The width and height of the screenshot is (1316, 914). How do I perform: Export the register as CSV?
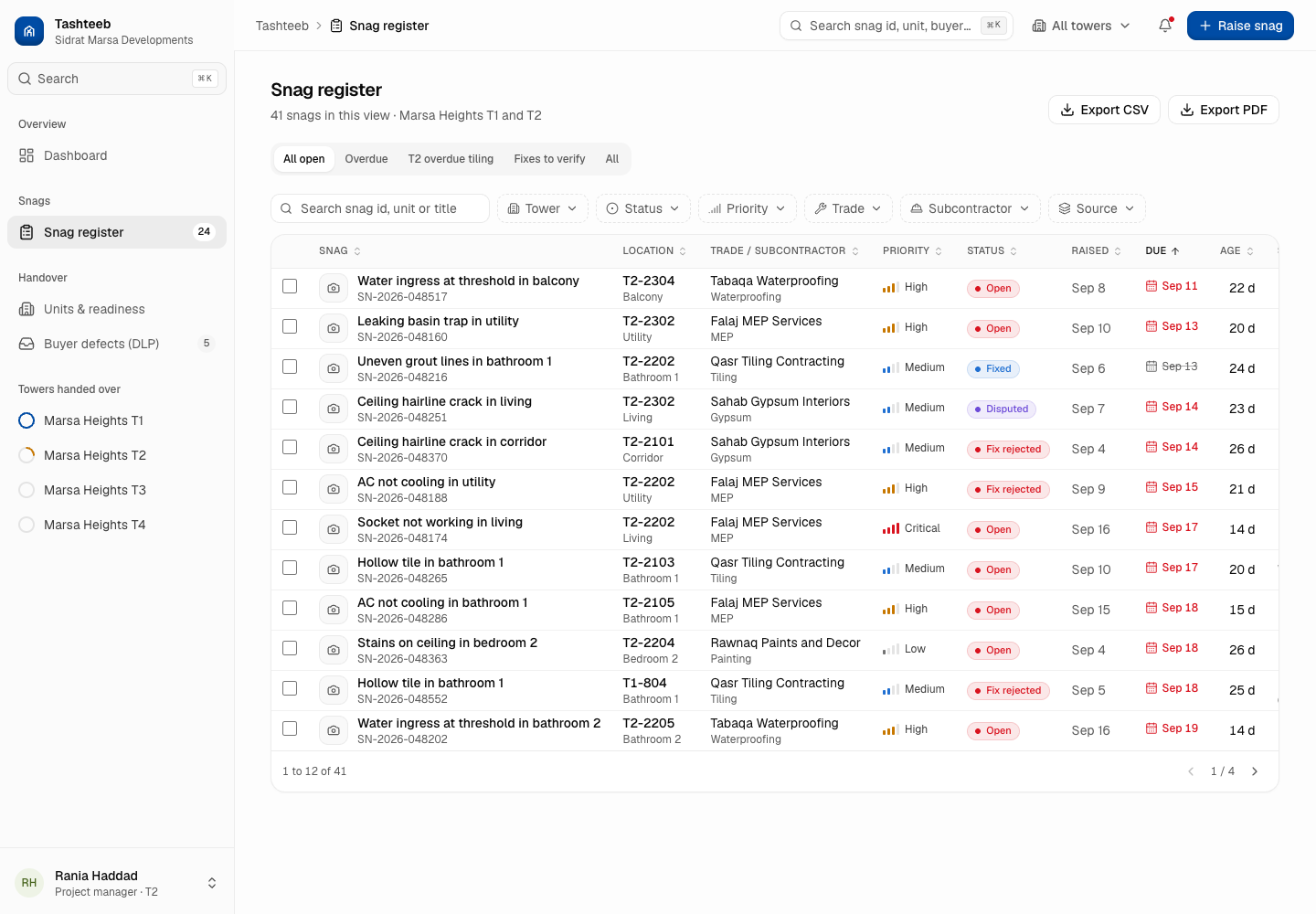[1104, 110]
